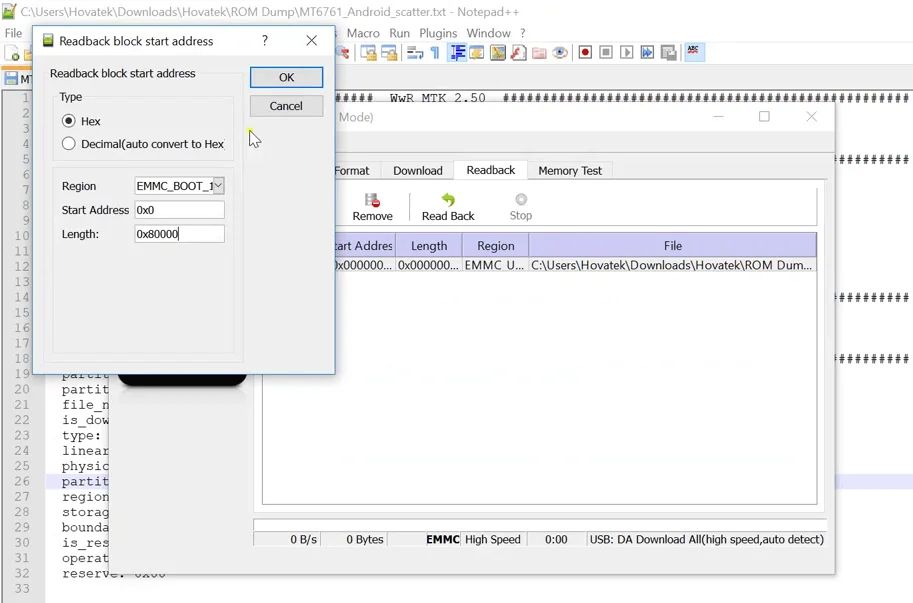The image size is (913, 603).
Task: Maximize the SP Flash Tool window
Action: click(764, 116)
